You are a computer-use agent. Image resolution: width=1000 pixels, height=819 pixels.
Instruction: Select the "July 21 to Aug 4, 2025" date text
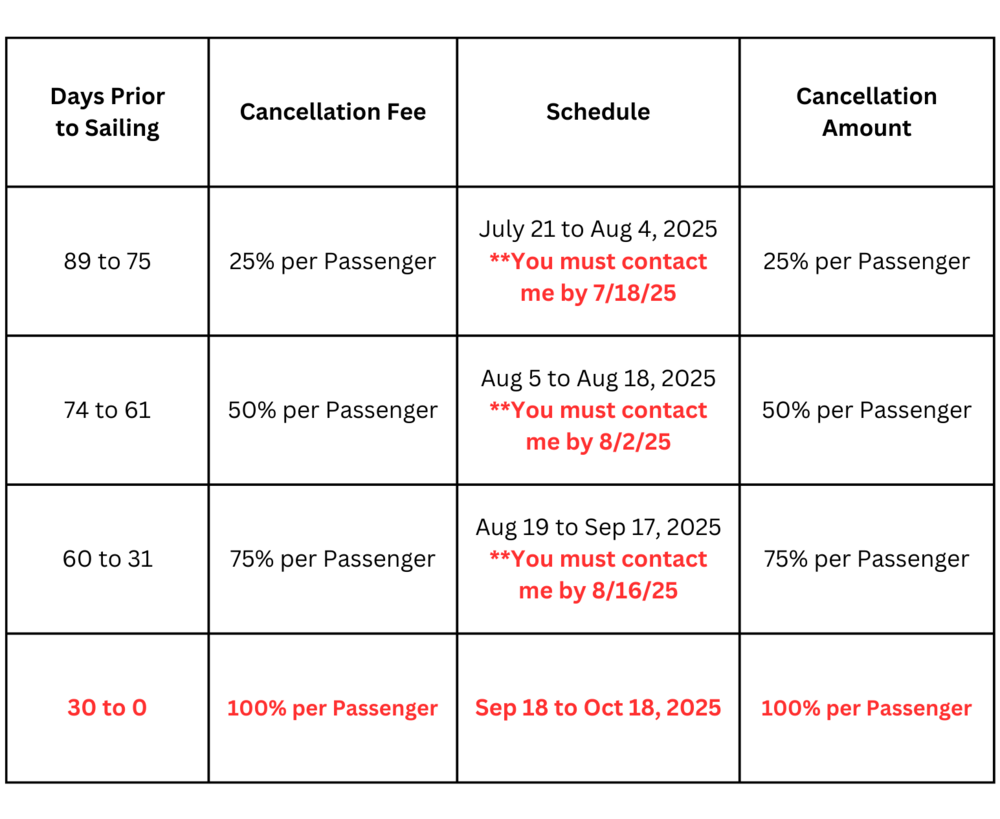coord(598,229)
